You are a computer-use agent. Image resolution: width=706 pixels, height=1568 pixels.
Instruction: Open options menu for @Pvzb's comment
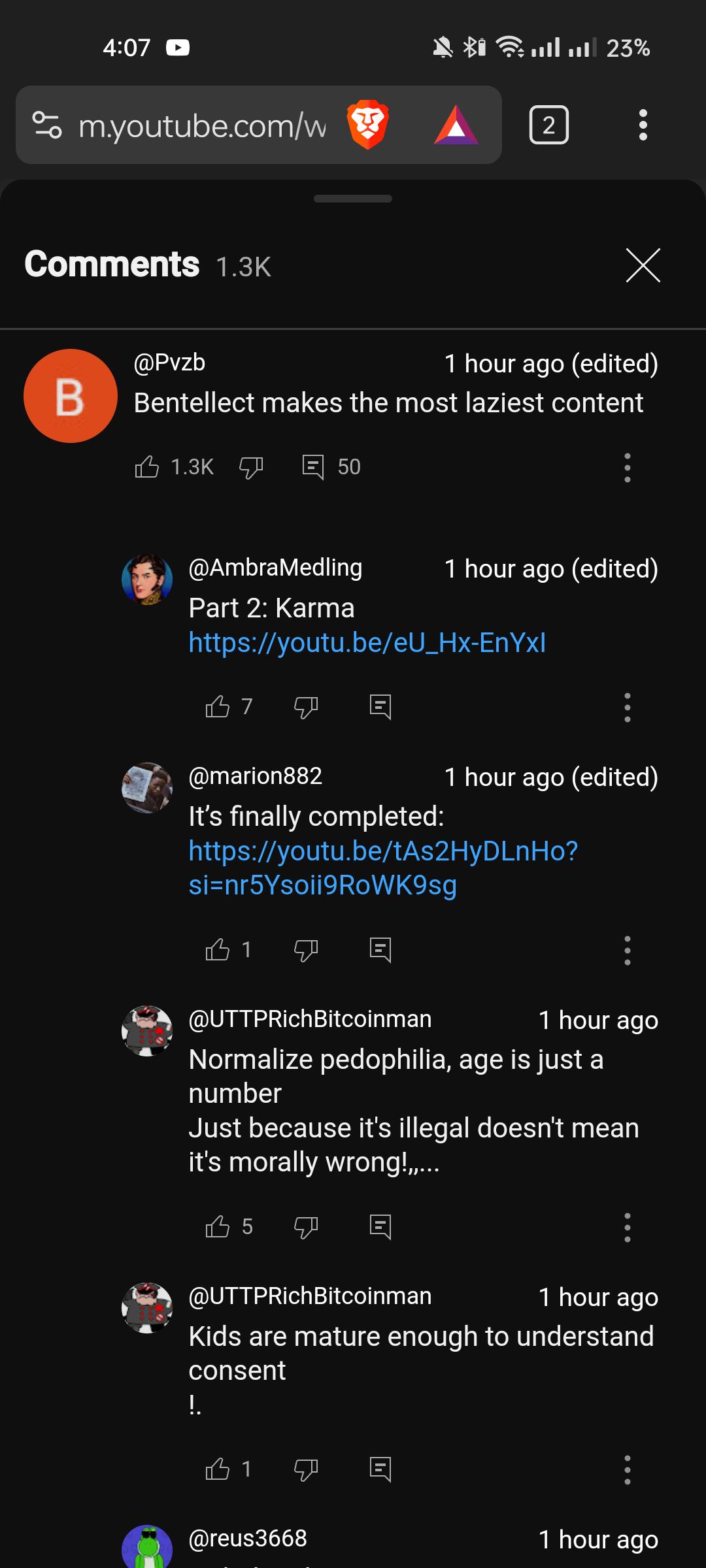pos(626,468)
